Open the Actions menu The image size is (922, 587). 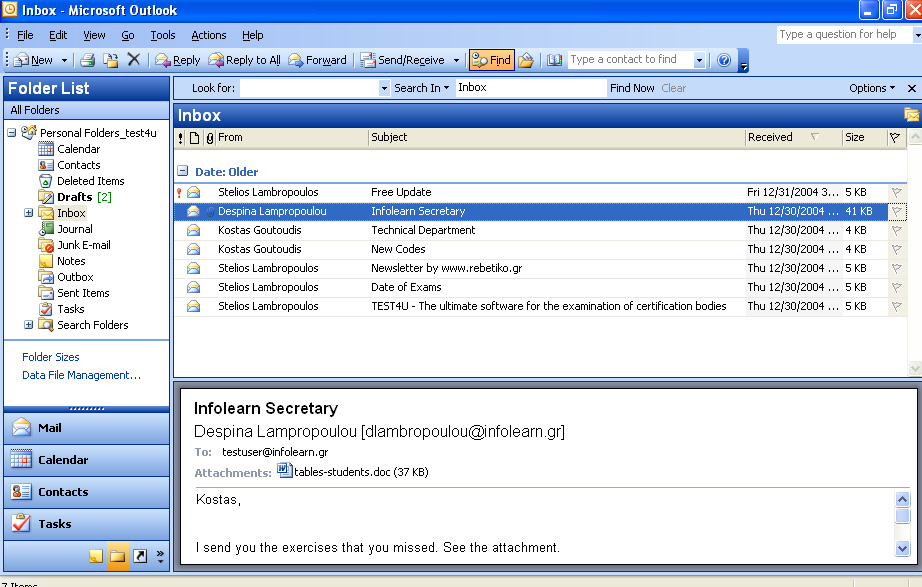(209, 35)
